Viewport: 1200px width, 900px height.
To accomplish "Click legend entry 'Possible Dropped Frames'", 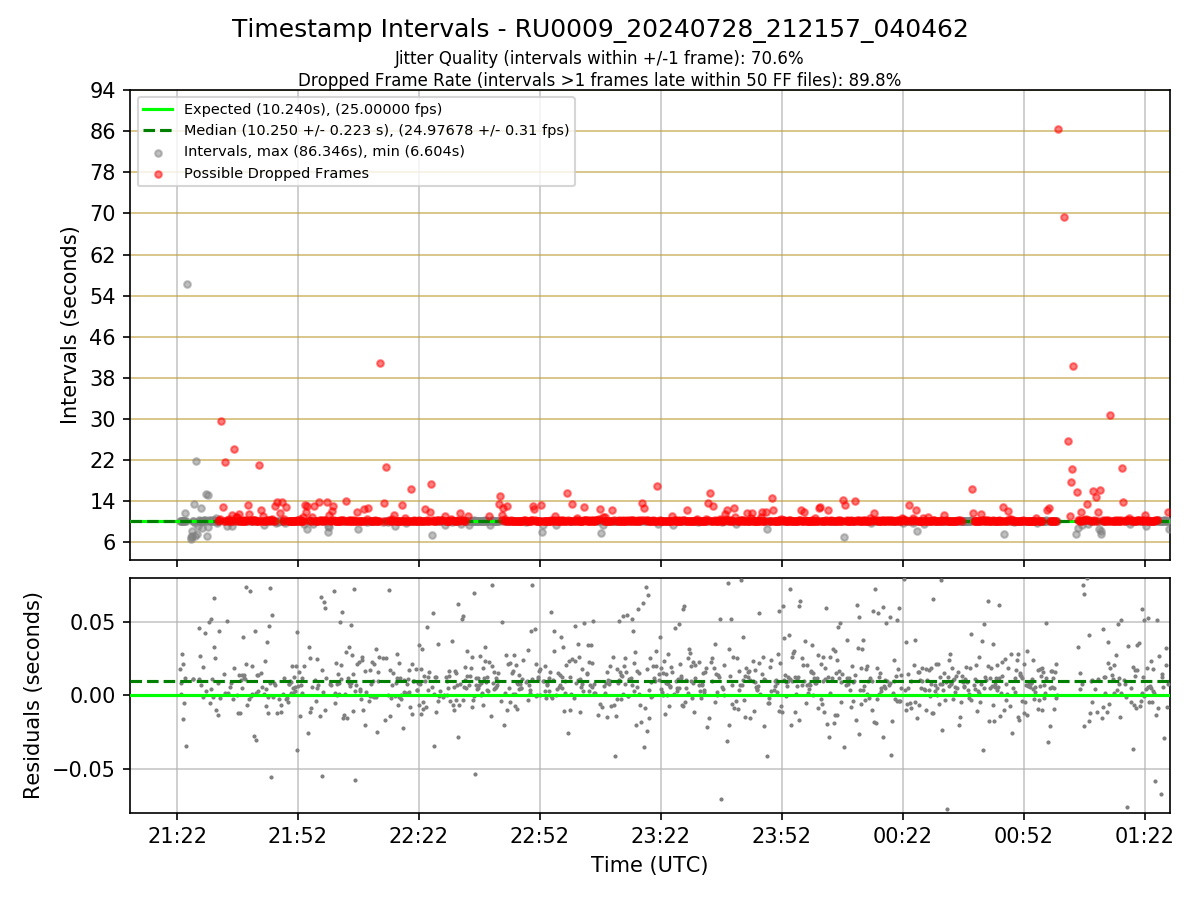I will pyautogui.click(x=276, y=173).
